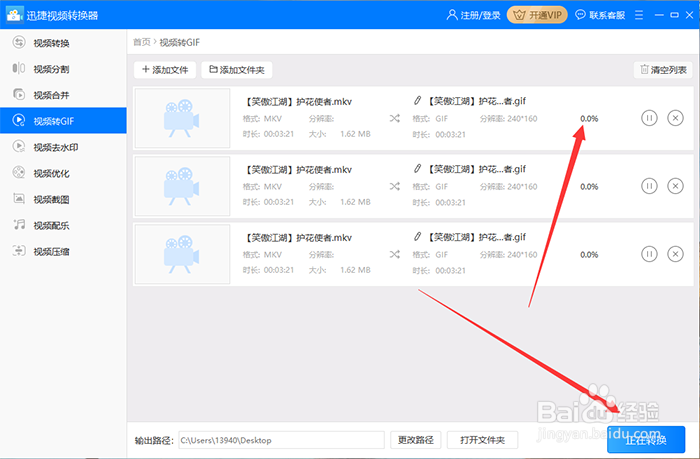700x459 pixels.
Task: Click the 视频分割 sidebar icon
Action: click(x=19, y=68)
